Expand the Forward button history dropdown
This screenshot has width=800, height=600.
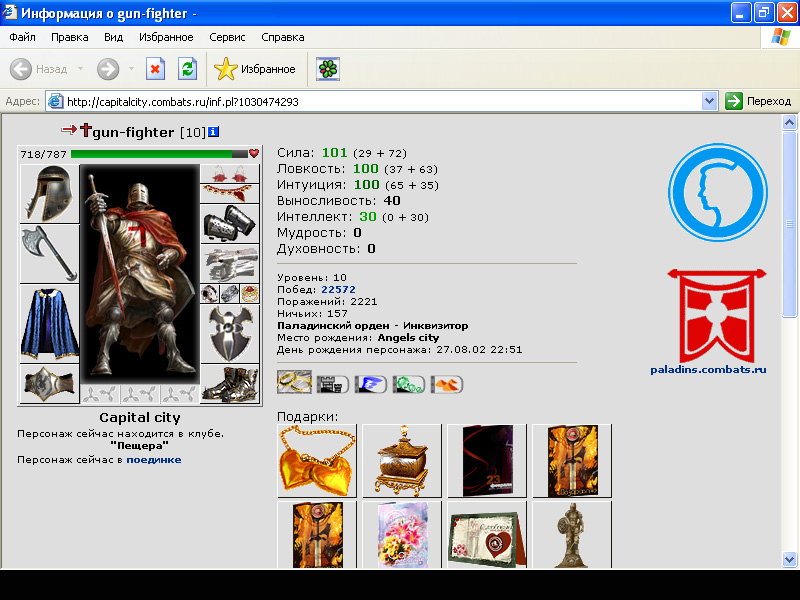tap(131, 68)
